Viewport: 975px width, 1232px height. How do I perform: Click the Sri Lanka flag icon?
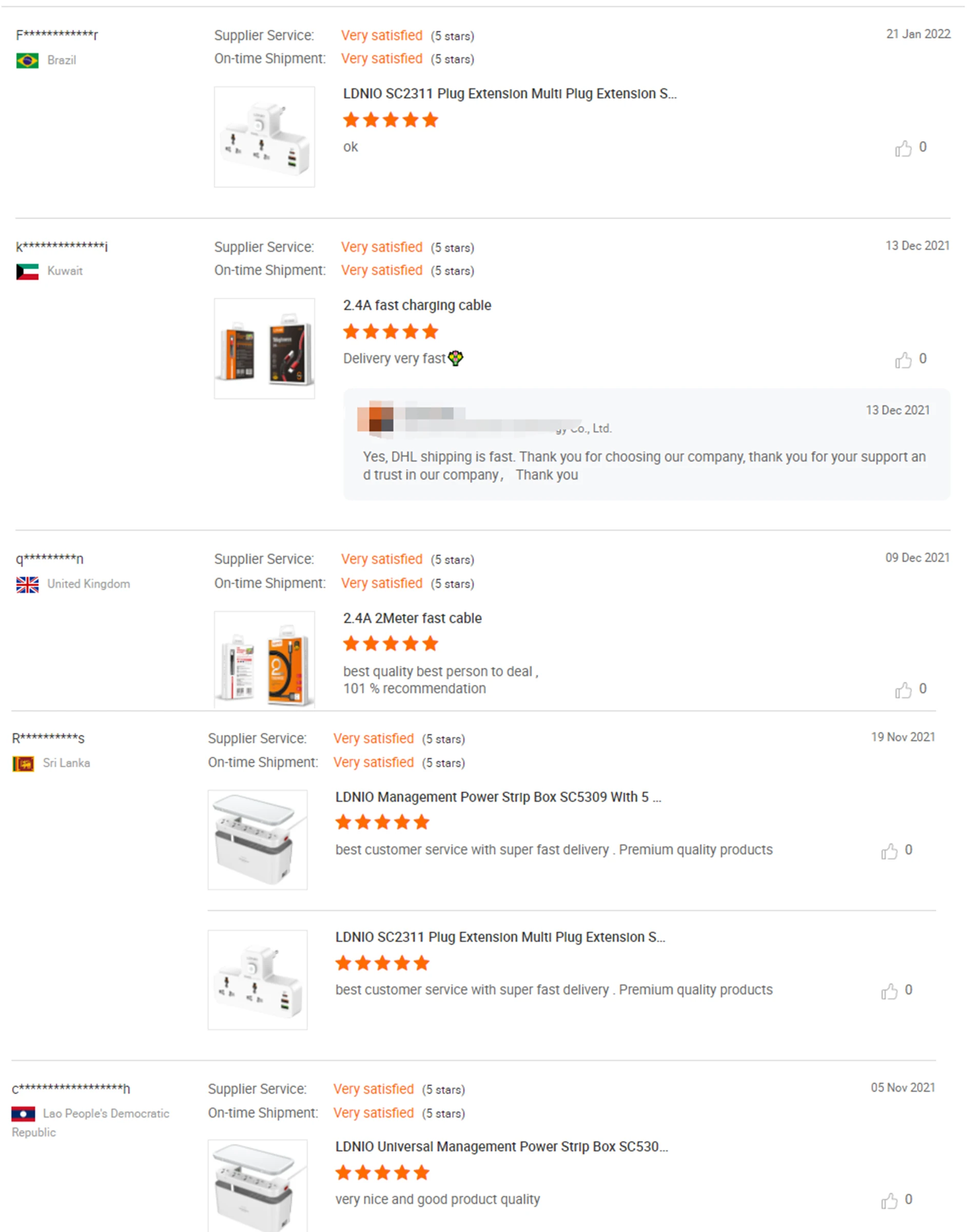click(x=24, y=763)
